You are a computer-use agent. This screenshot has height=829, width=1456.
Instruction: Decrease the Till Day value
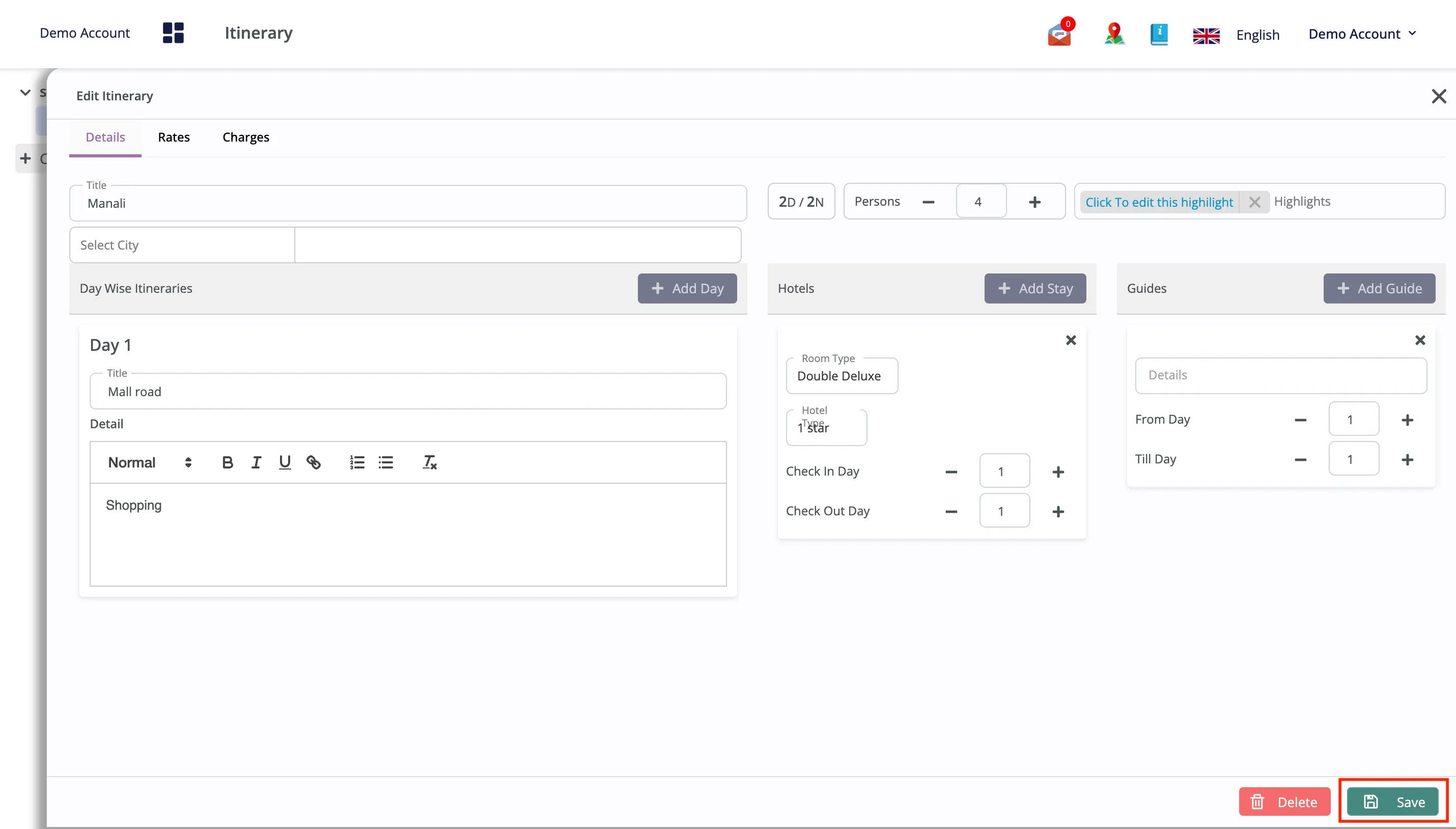coord(1300,460)
